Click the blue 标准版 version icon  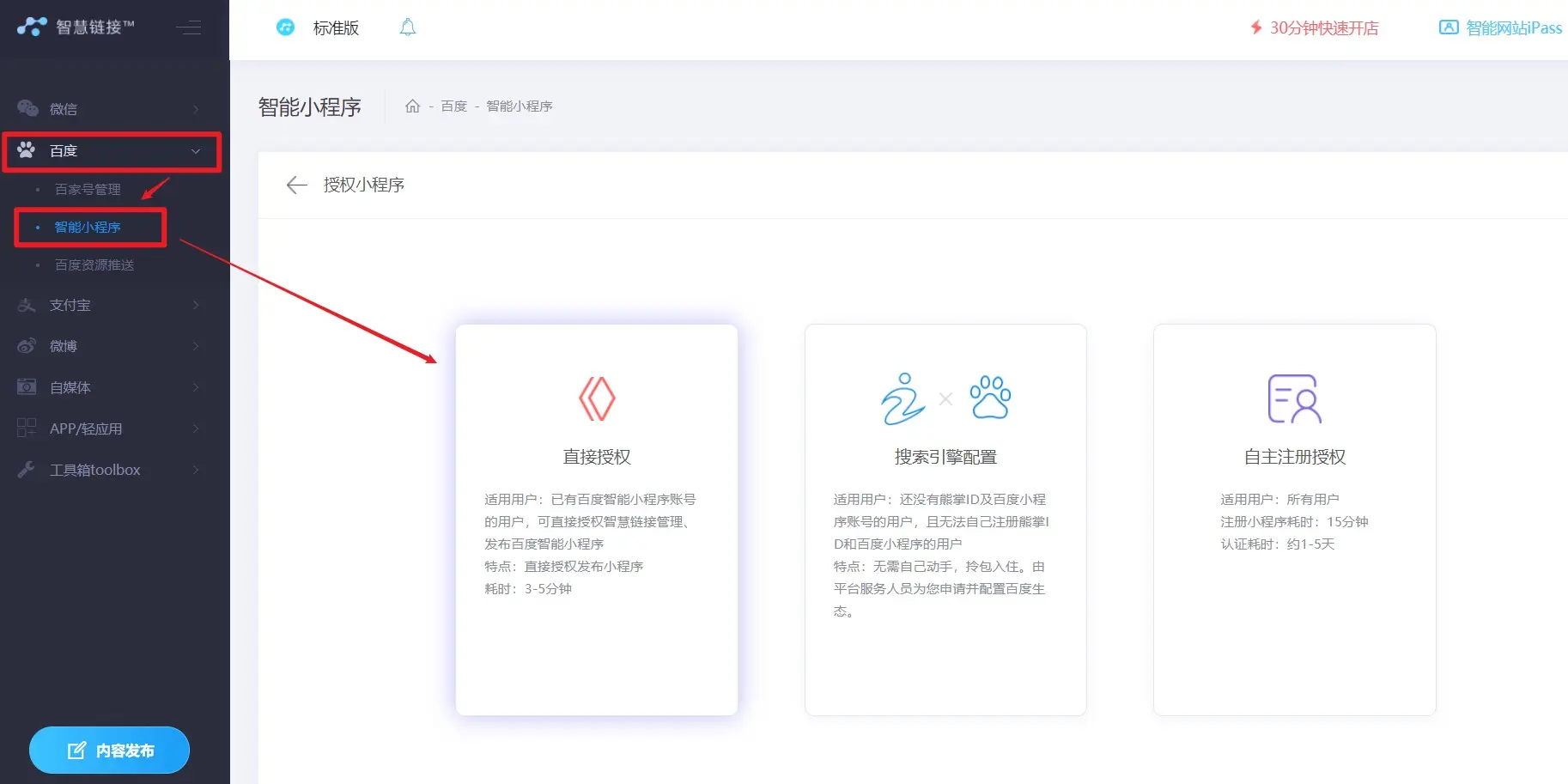[x=285, y=27]
